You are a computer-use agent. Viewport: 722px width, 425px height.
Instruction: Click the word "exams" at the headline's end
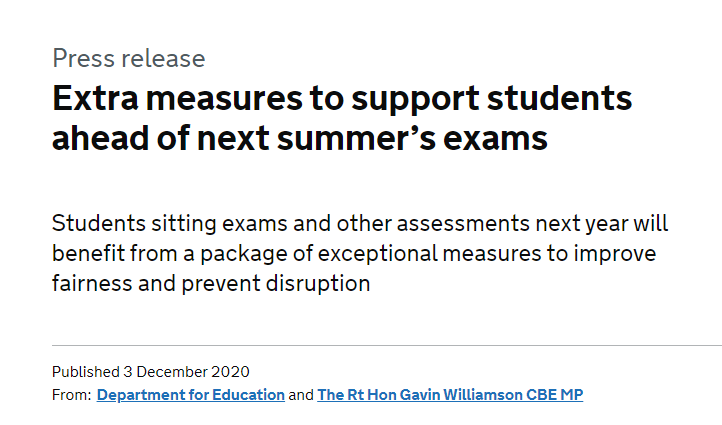click(495, 138)
